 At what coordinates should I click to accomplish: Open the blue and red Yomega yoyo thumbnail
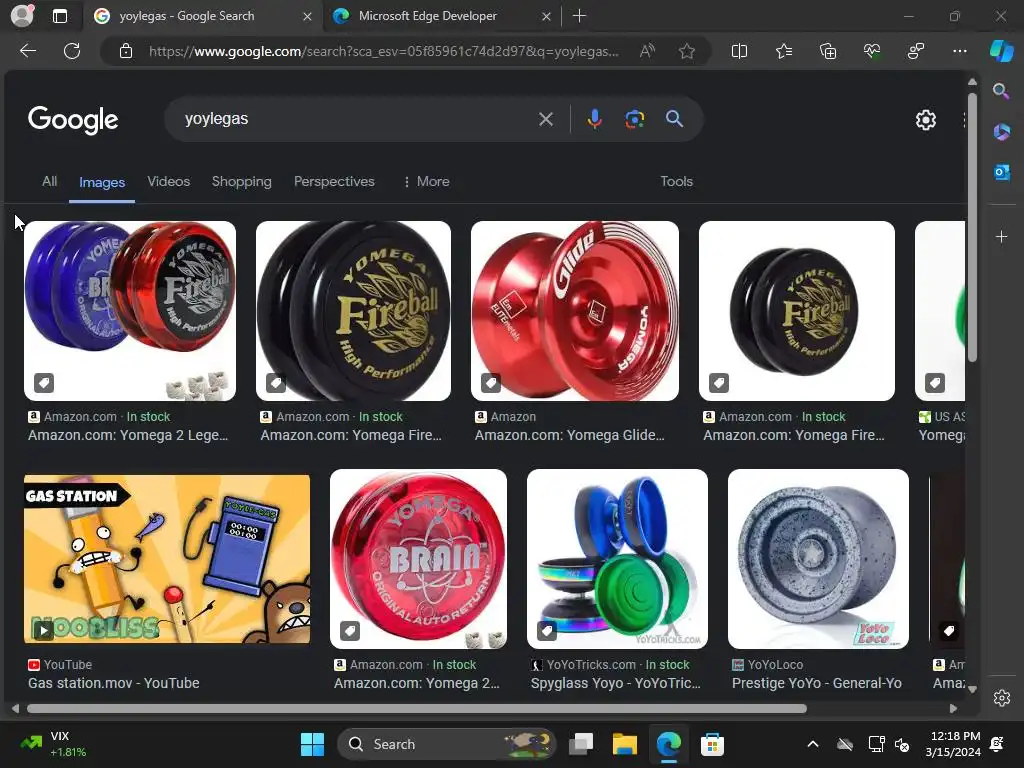click(x=130, y=311)
